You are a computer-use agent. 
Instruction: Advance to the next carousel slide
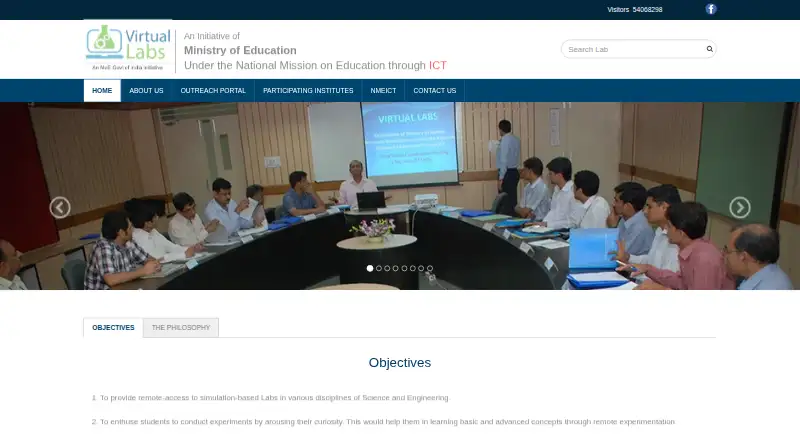pyautogui.click(x=740, y=208)
